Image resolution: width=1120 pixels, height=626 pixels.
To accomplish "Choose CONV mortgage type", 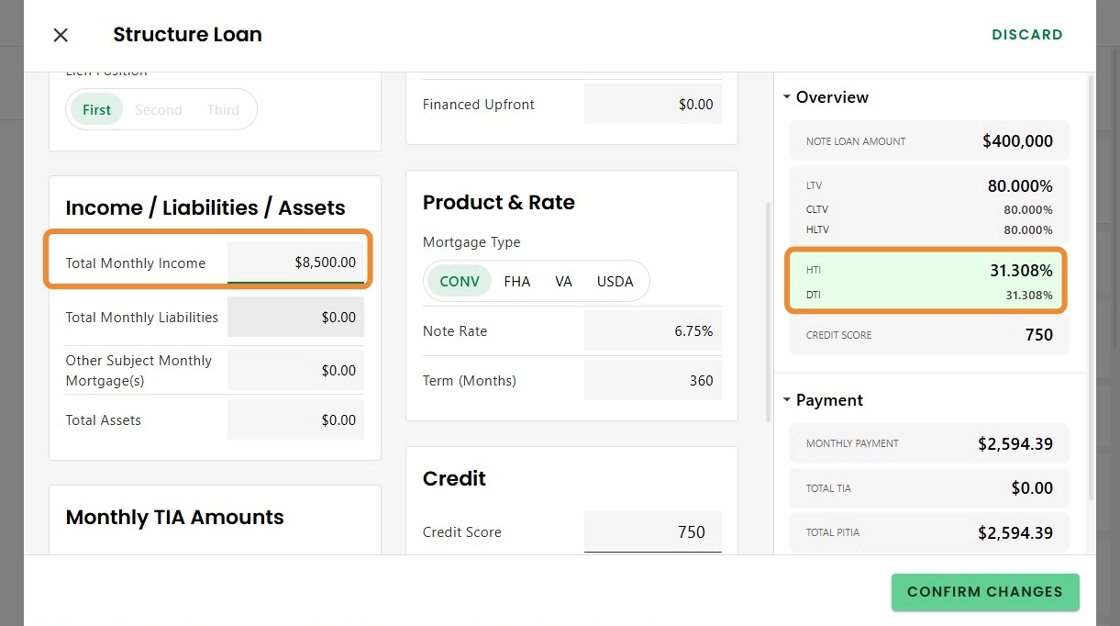I will (459, 281).
